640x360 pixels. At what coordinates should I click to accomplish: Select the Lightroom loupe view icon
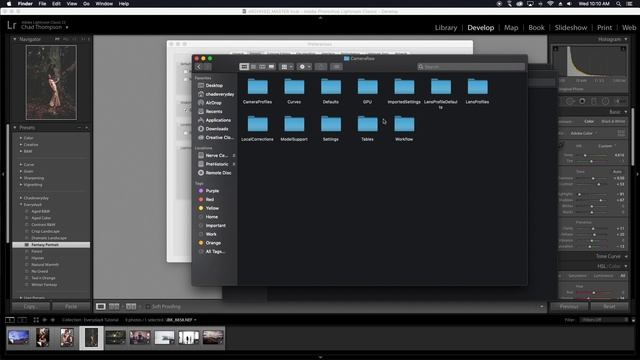(x=101, y=307)
